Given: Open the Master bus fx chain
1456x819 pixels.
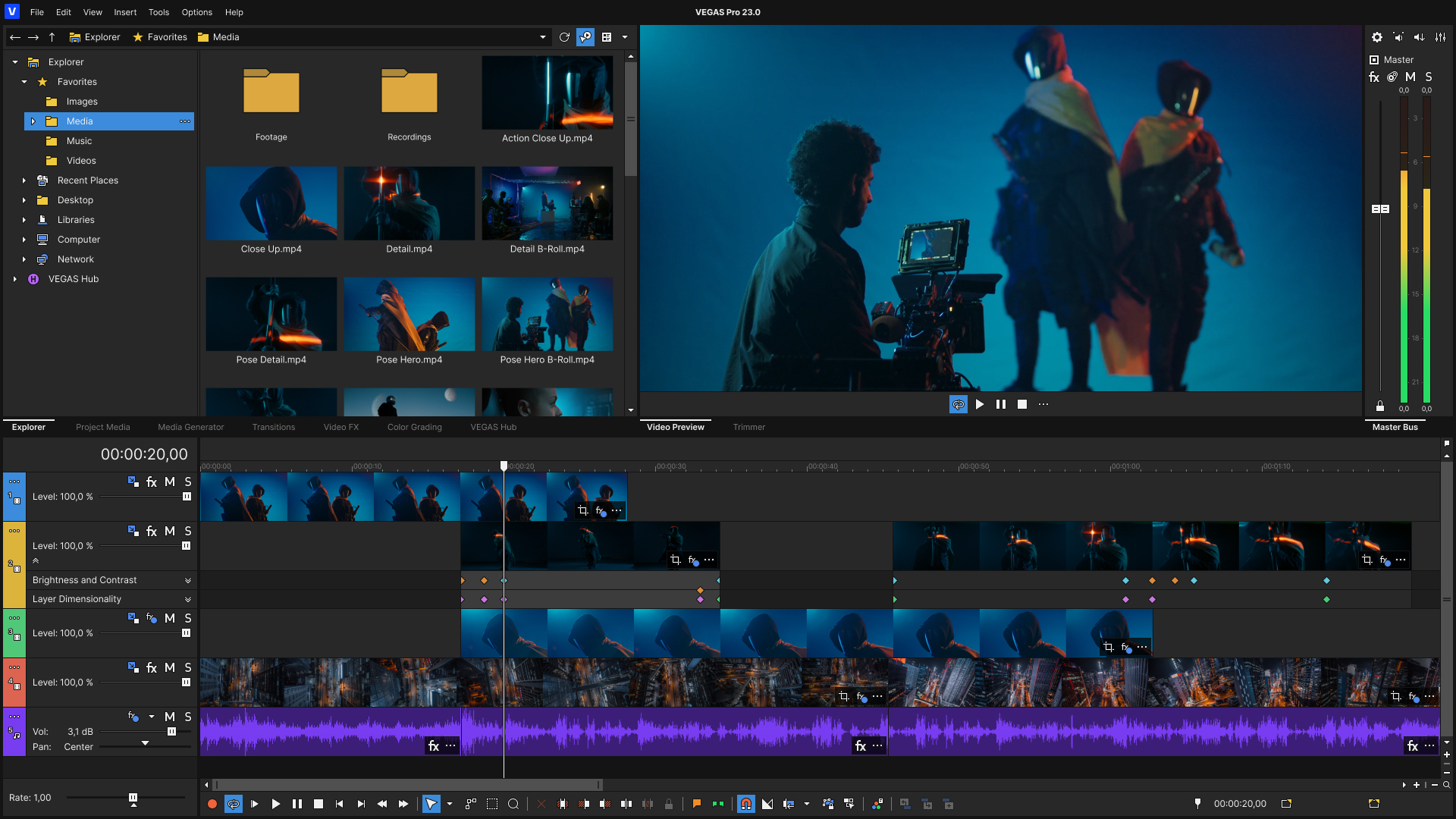Looking at the screenshot, I should pos(1374,77).
